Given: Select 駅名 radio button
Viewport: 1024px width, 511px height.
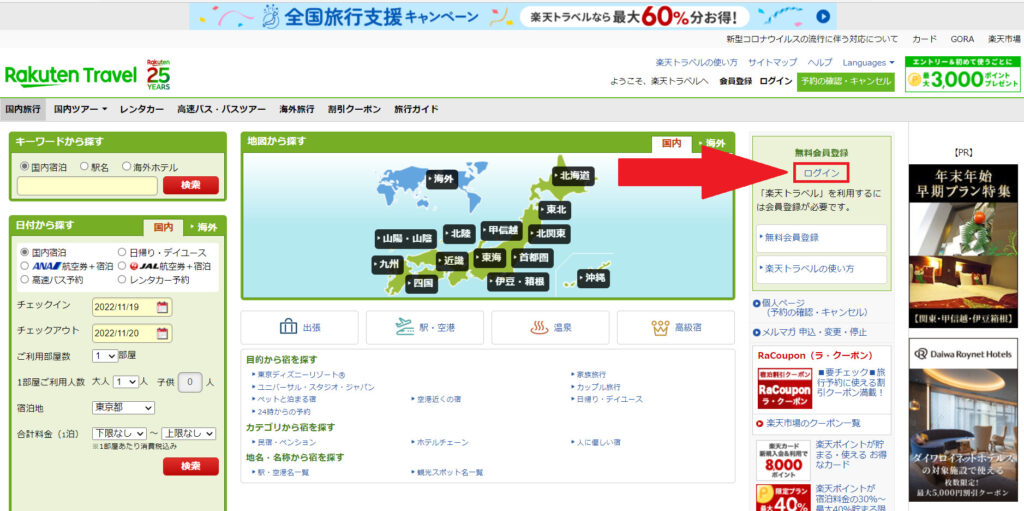Looking at the screenshot, I should click(x=84, y=167).
